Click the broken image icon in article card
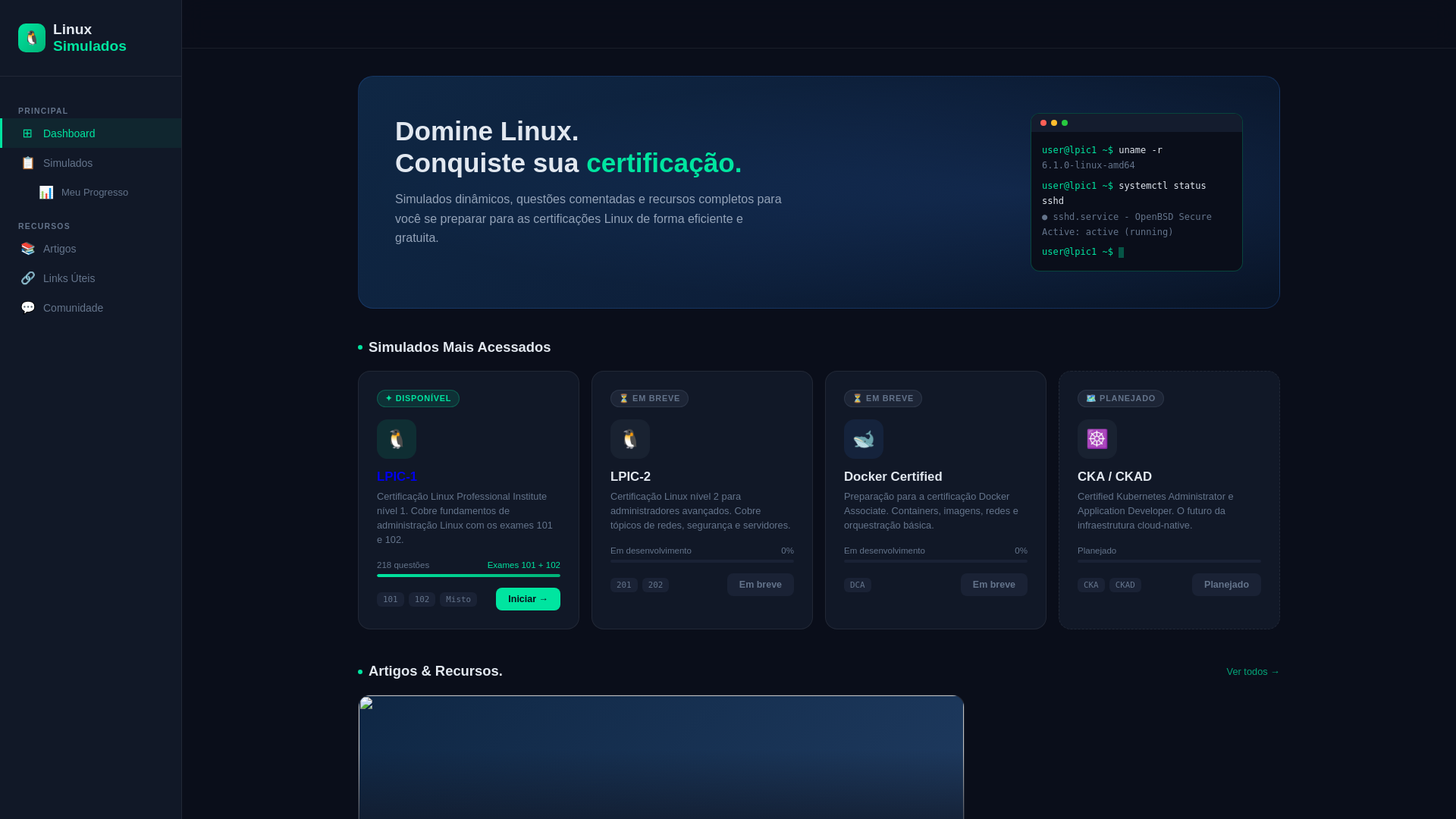Image resolution: width=1456 pixels, height=819 pixels. 367,703
